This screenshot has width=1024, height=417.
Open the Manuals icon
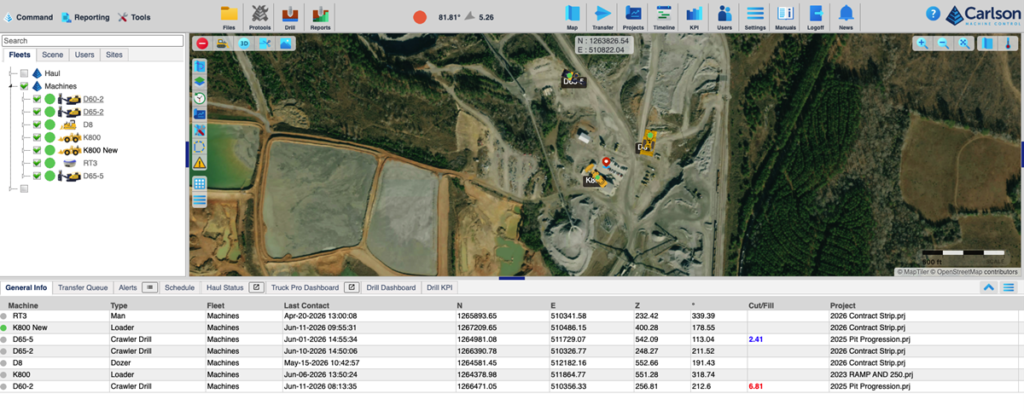pos(785,16)
